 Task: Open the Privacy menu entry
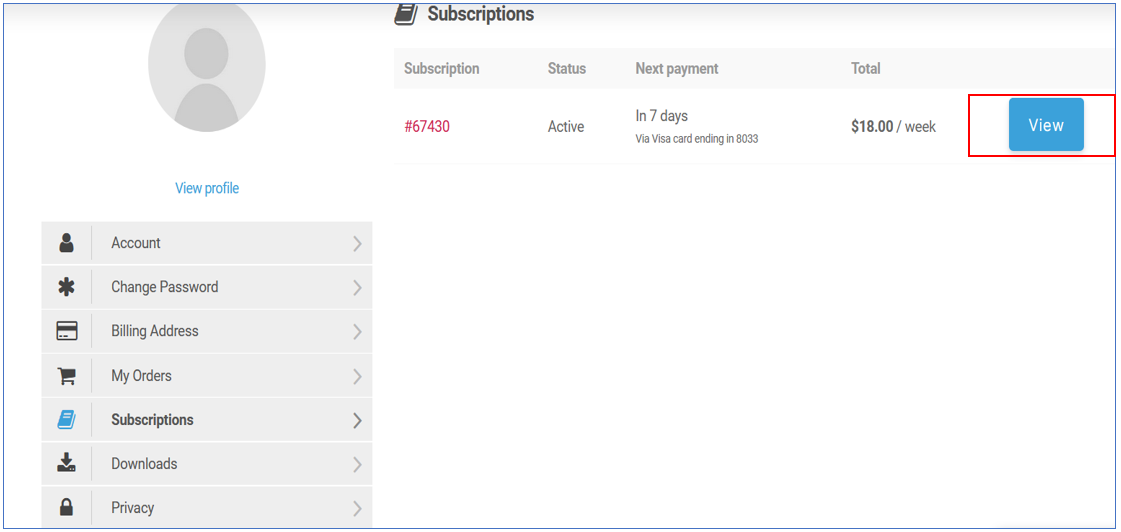132,508
